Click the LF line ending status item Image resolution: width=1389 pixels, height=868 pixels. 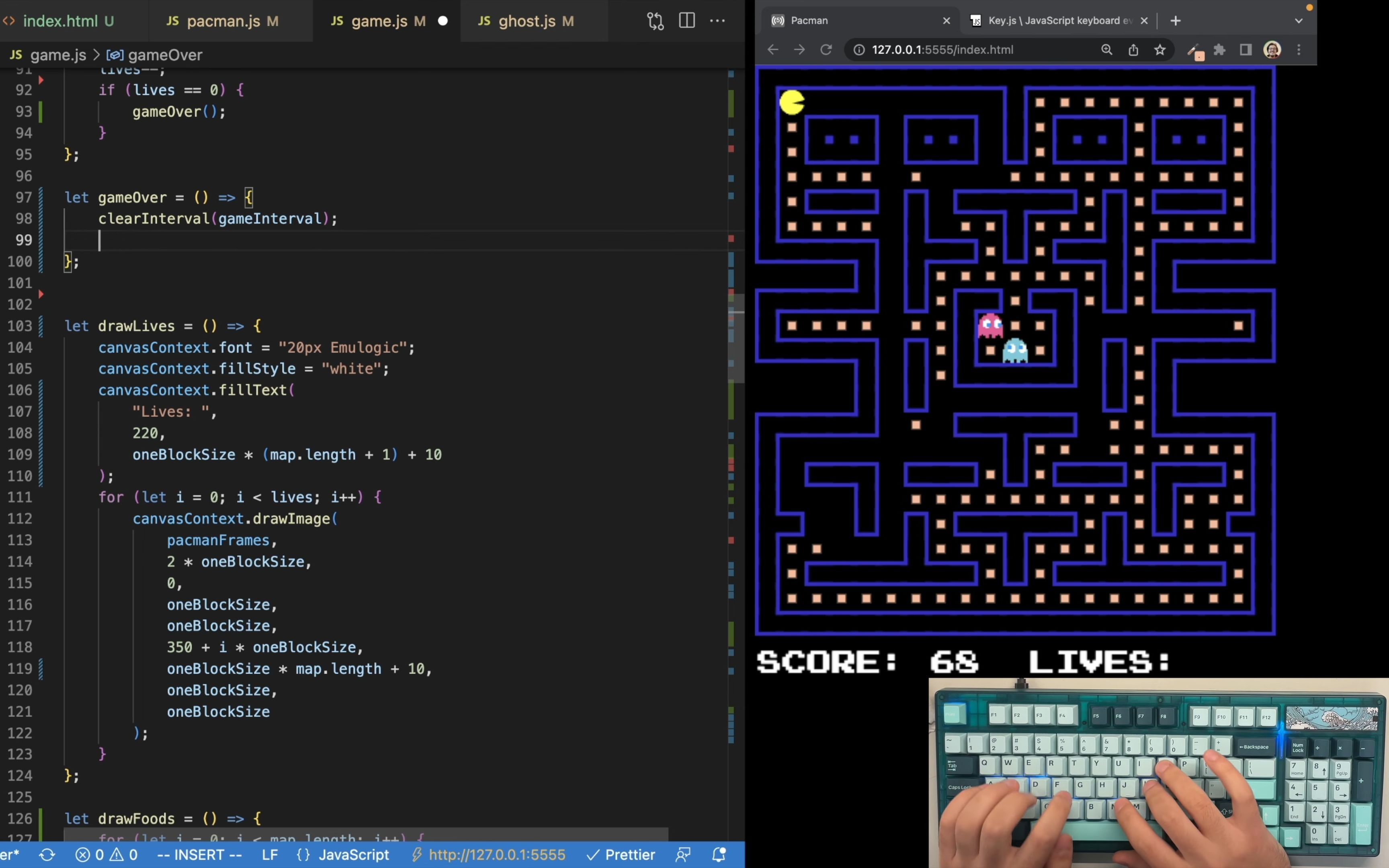[270, 855]
